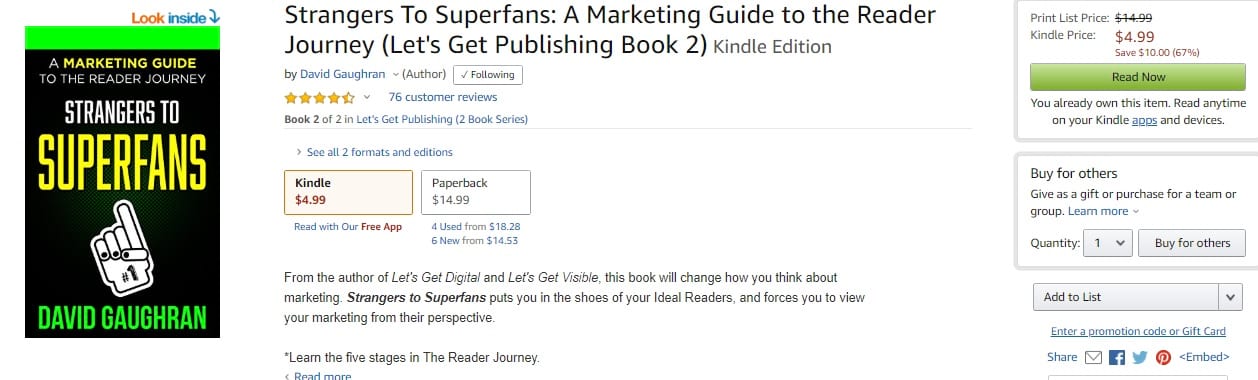Expand the Add to List arrow
This screenshot has width=1258, height=380.
(x=1231, y=297)
